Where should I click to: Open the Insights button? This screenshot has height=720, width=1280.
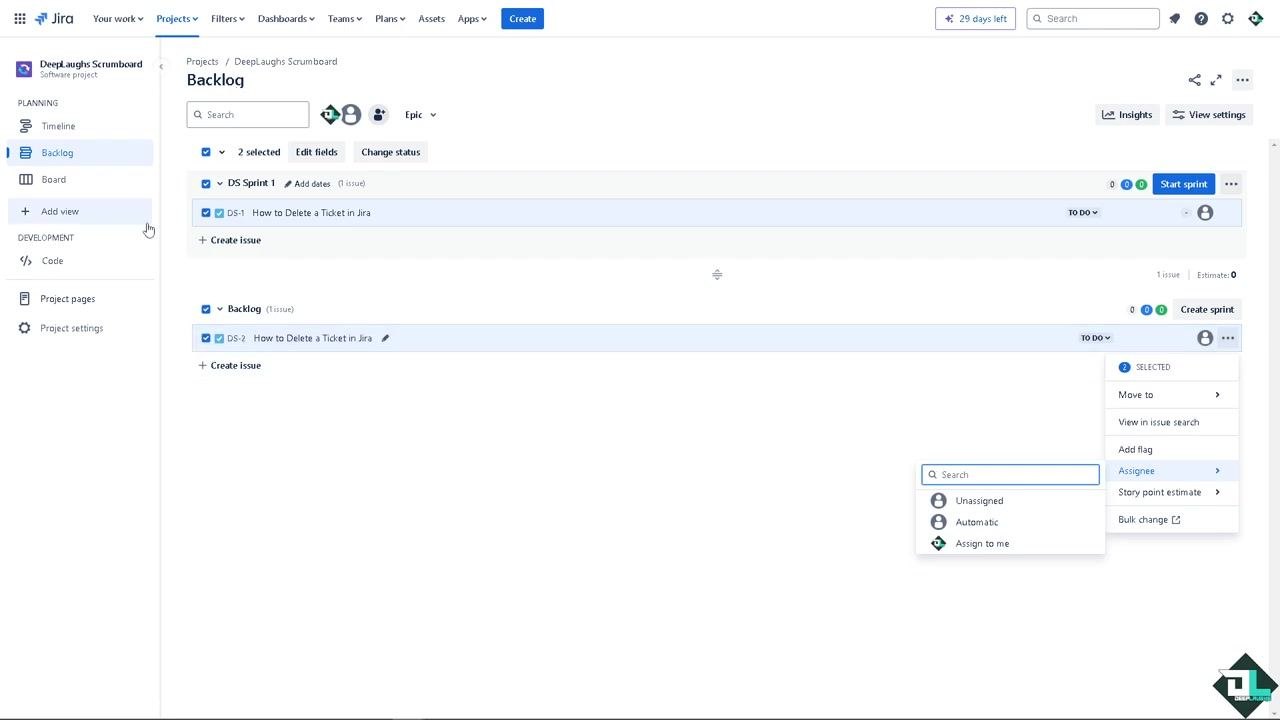click(1127, 115)
